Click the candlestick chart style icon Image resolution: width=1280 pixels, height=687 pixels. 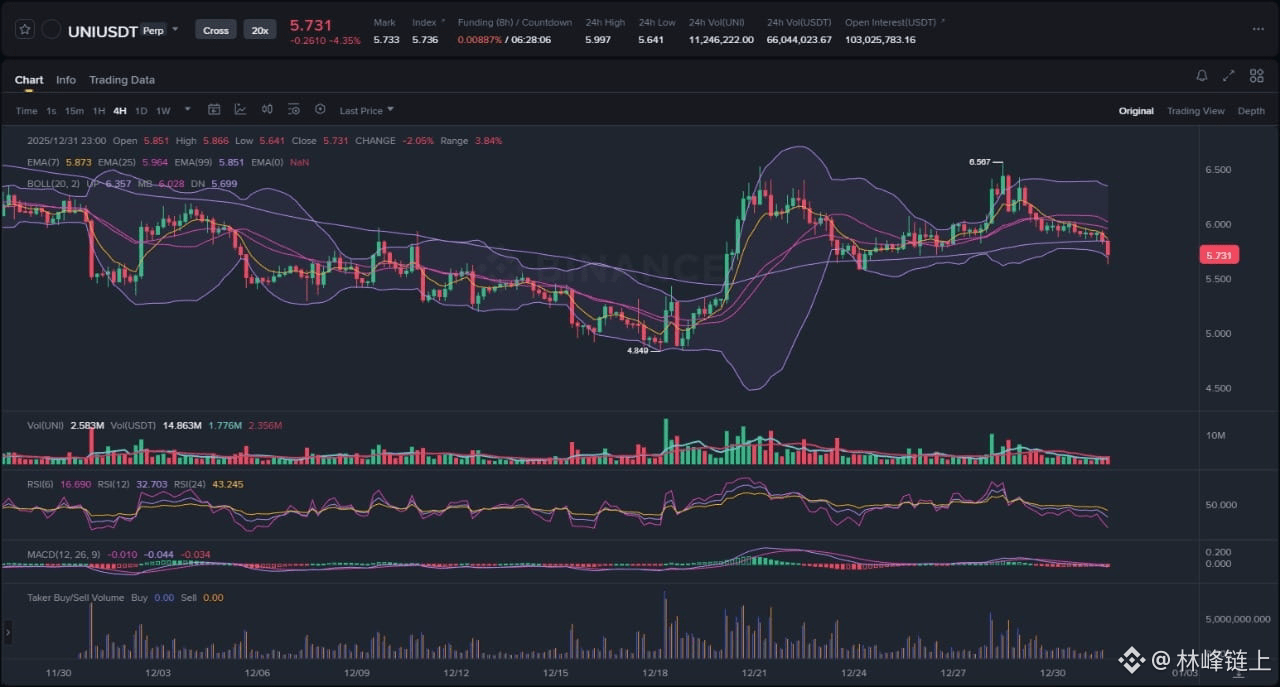point(267,110)
